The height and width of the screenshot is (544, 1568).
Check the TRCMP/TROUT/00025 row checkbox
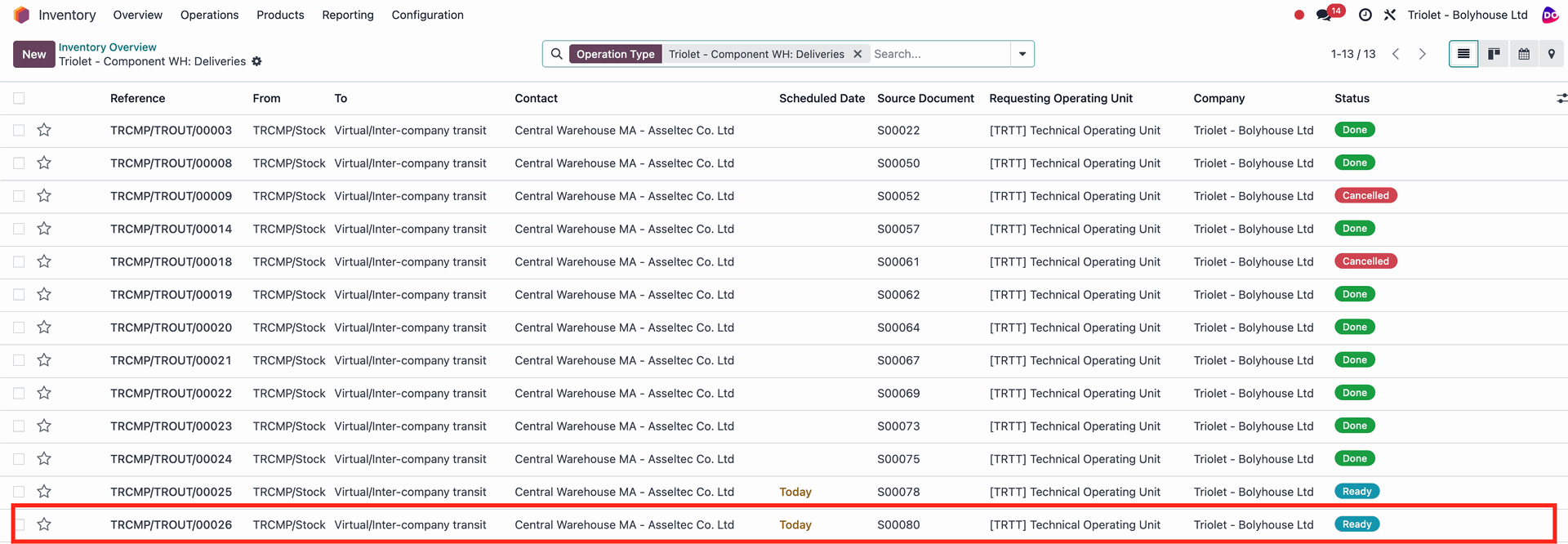pyautogui.click(x=19, y=492)
